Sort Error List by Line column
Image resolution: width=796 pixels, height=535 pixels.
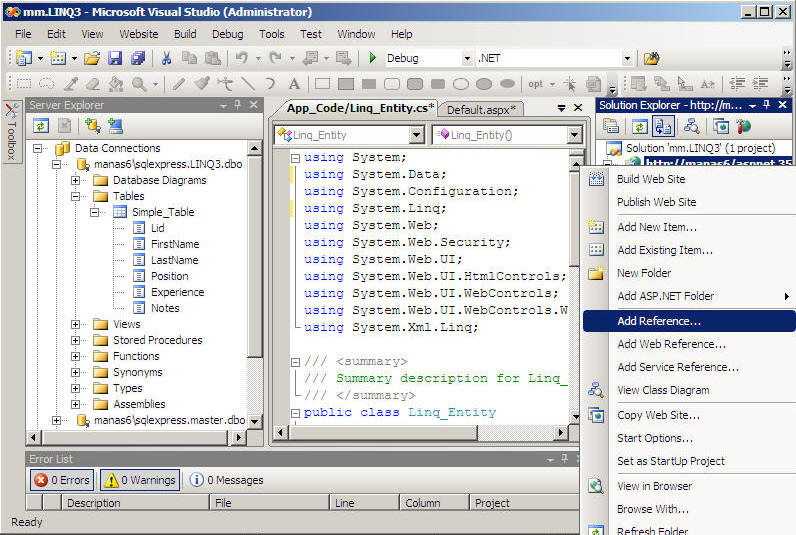pos(364,503)
